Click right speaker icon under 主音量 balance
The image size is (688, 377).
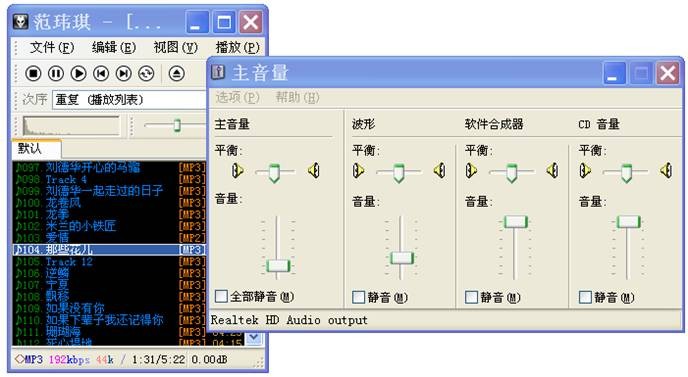(314, 170)
